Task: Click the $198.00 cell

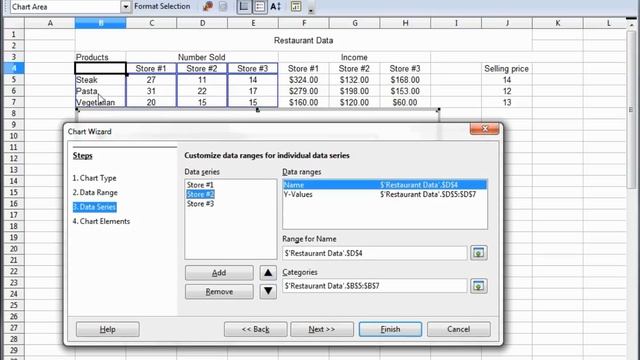Action: (354, 91)
